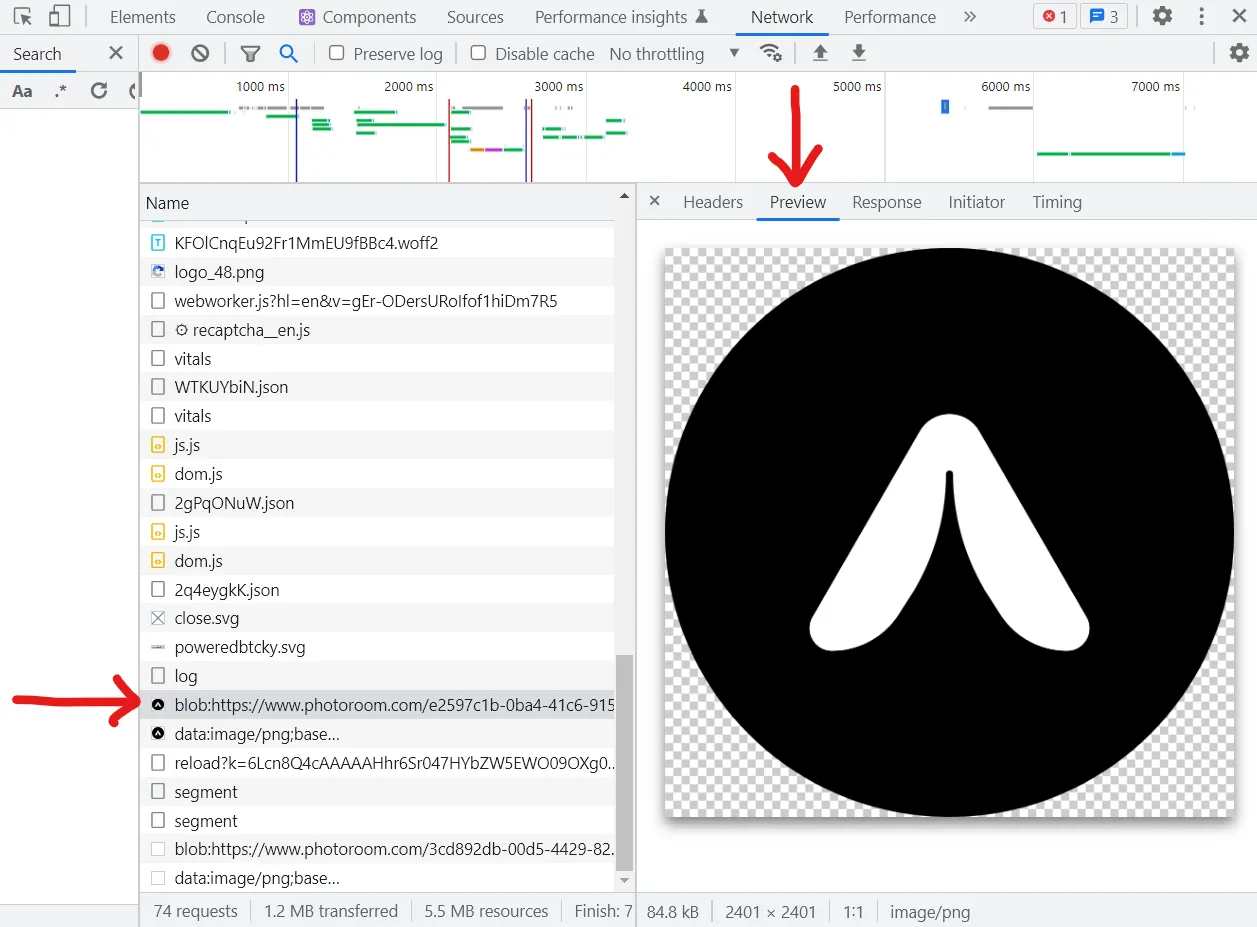Select the WTKUYbiN.json request
Viewport: 1257px width, 927px height.
tap(377, 387)
